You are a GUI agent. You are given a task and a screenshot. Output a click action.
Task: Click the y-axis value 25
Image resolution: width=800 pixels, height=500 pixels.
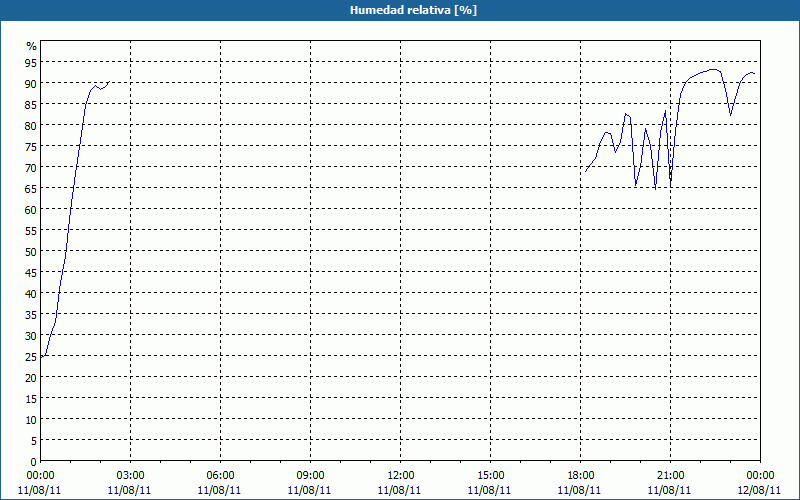pos(31,357)
